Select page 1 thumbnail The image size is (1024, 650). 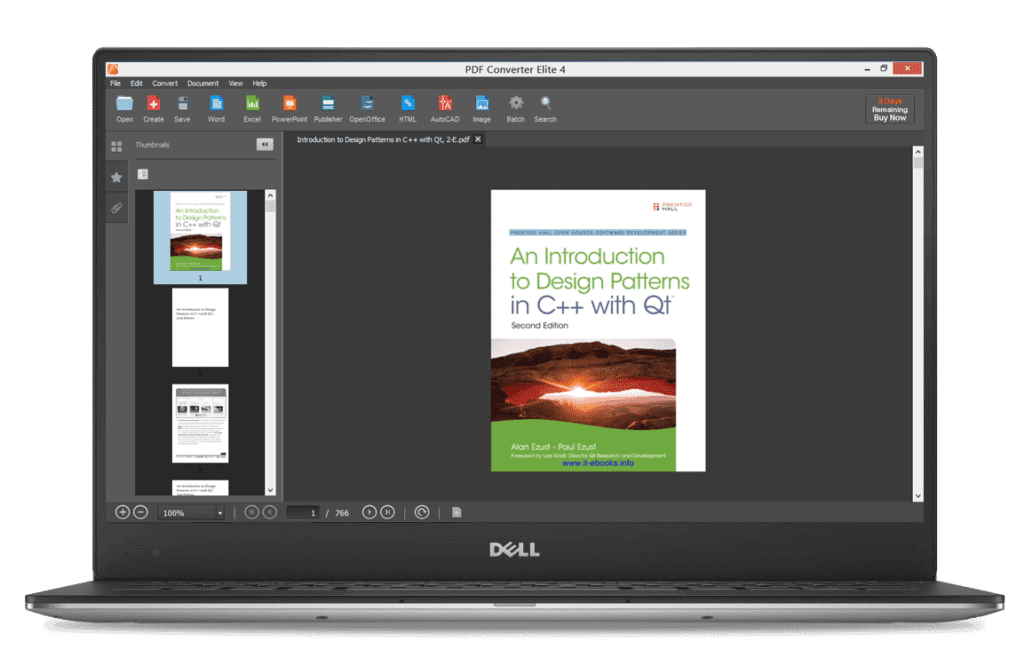coord(200,237)
